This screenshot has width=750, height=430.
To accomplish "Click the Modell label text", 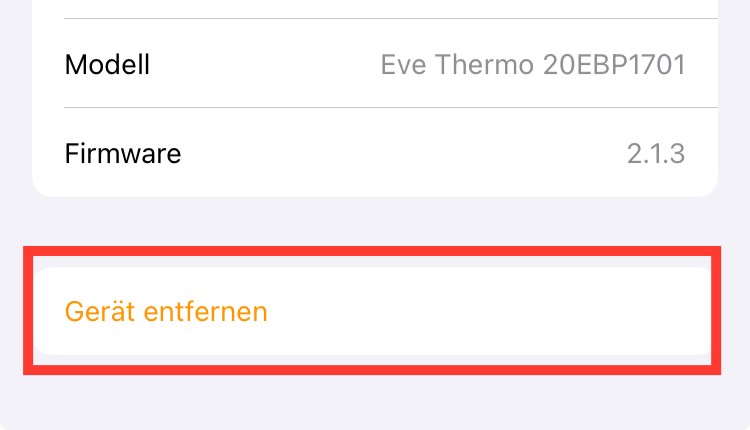I will click(107, 66).
